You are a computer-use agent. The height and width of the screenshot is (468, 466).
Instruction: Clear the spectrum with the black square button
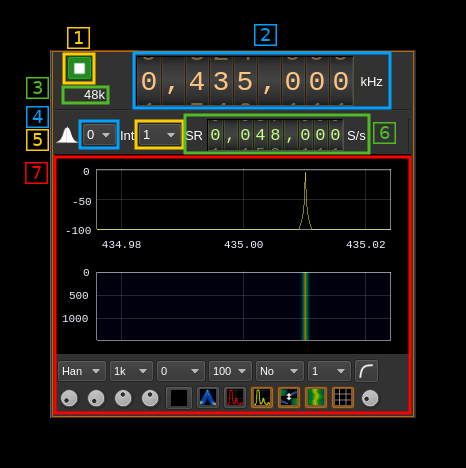click(179, 398)
